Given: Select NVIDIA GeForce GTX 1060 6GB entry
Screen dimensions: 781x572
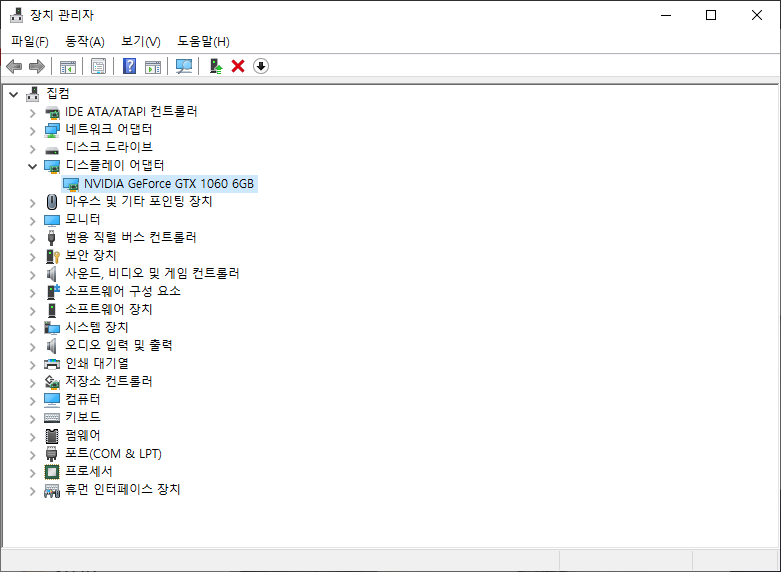Looking at the screenshot, I should 169,184.
